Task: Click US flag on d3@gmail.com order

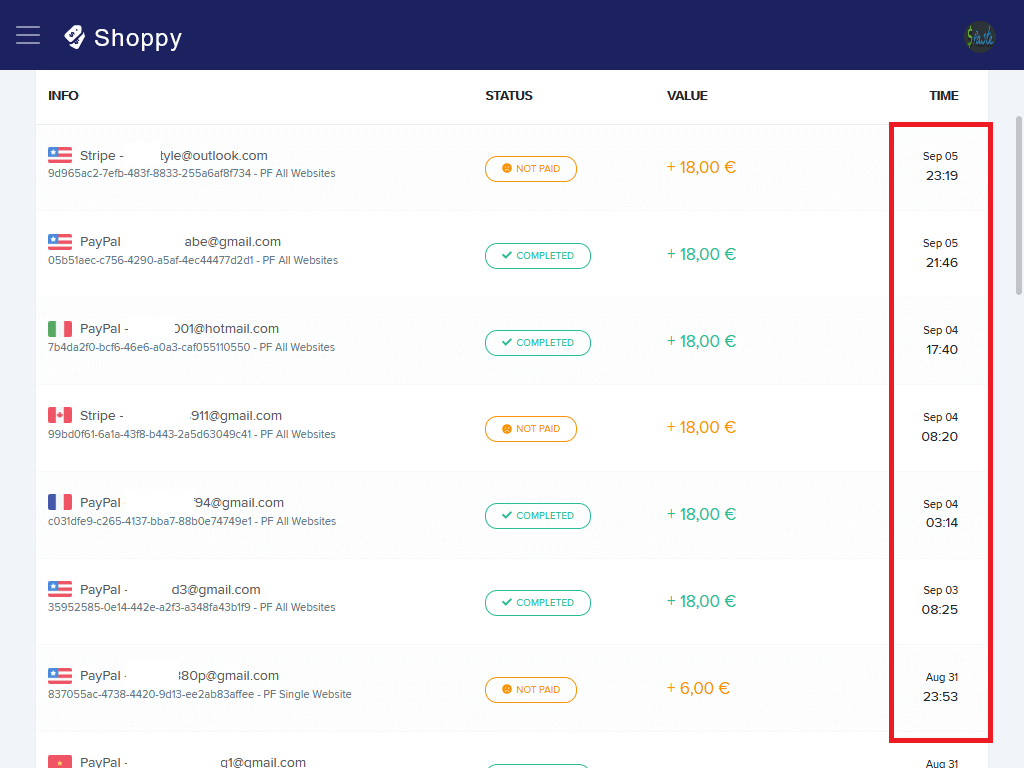Action: [60, 589]
